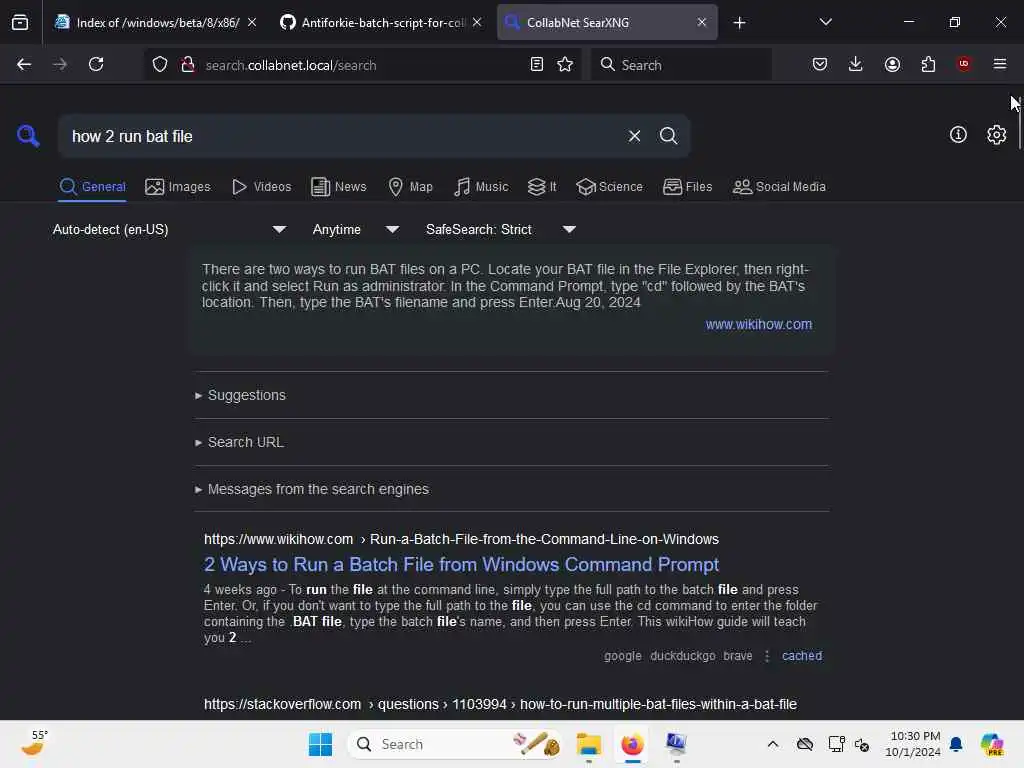Open www.wikihow.com answer source link

coord(759,325)
